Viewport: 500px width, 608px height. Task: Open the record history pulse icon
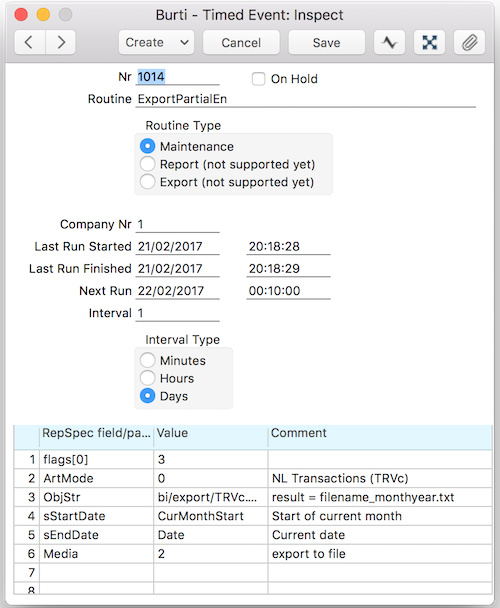click(x=389, y=42)
